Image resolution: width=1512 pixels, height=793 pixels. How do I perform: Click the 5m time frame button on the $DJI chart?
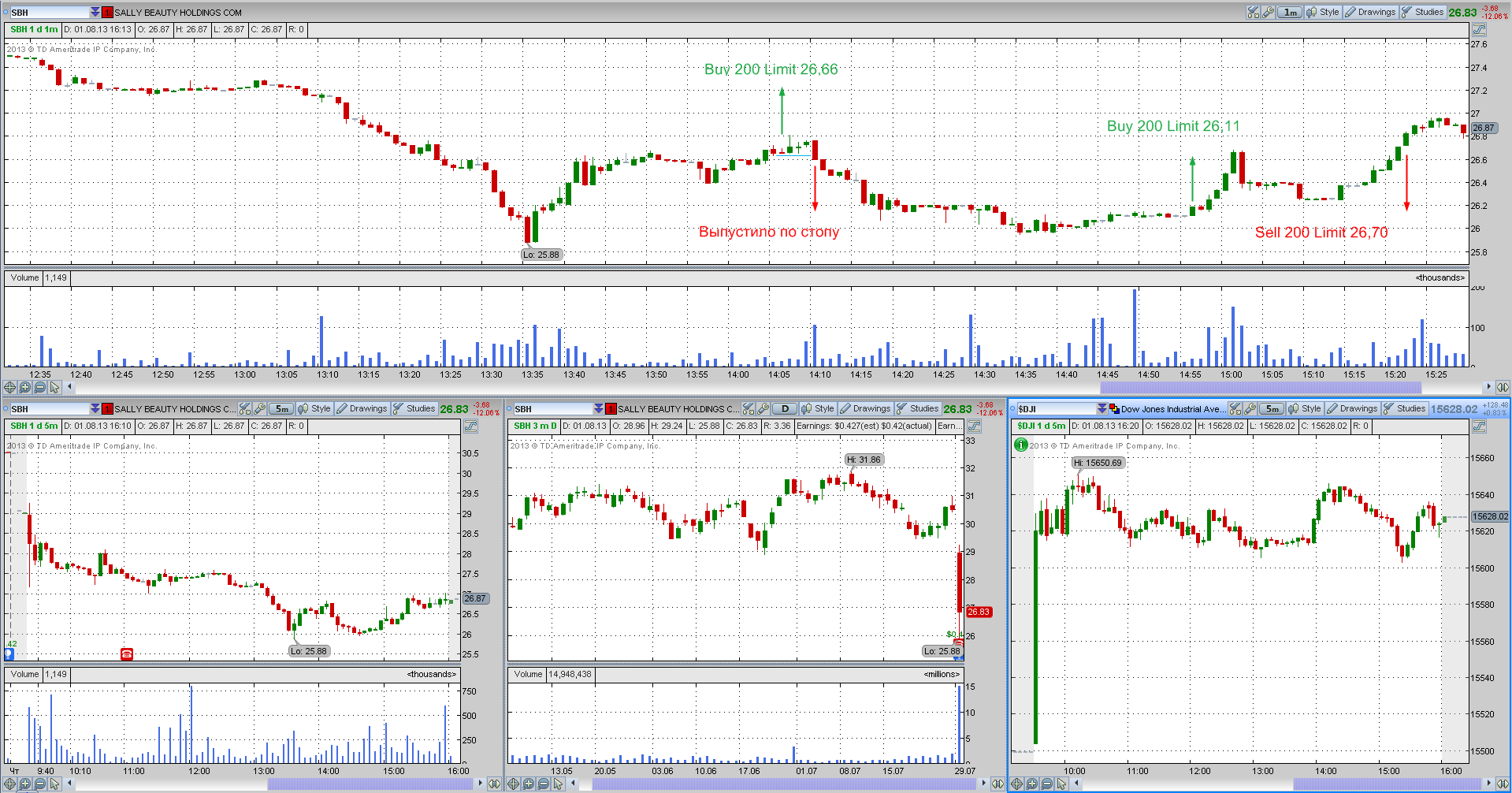coord(1272,408)
